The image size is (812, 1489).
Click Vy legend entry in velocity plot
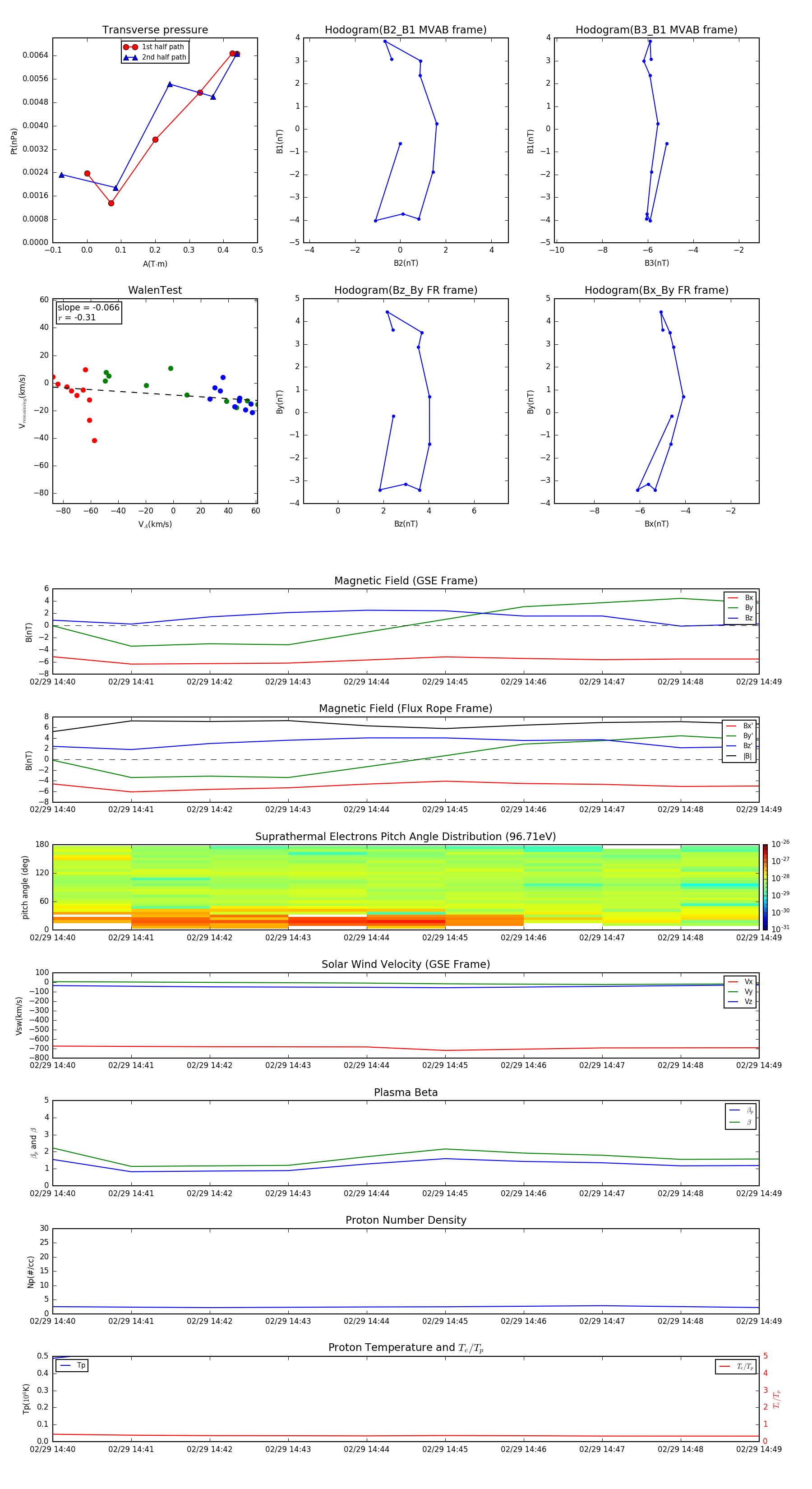(x=740, y=992)
